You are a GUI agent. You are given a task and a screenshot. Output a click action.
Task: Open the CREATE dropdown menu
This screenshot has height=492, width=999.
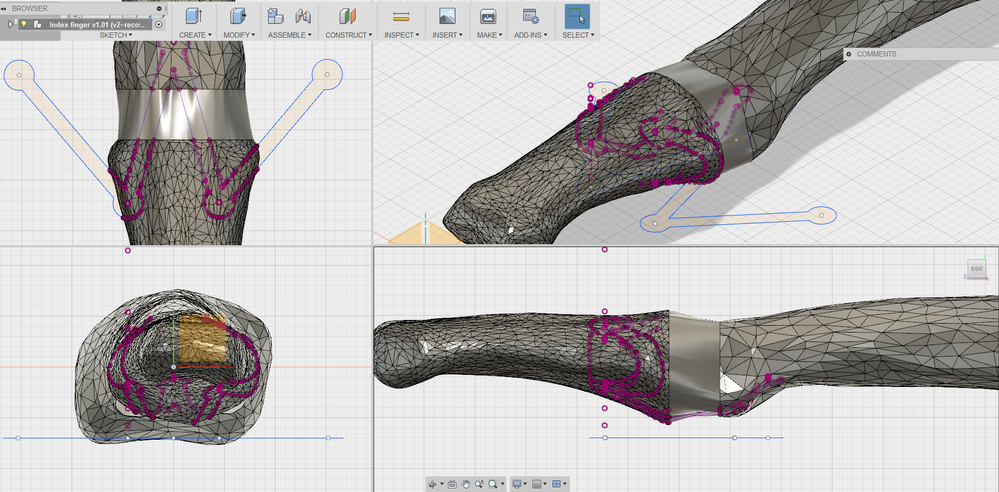194,35
